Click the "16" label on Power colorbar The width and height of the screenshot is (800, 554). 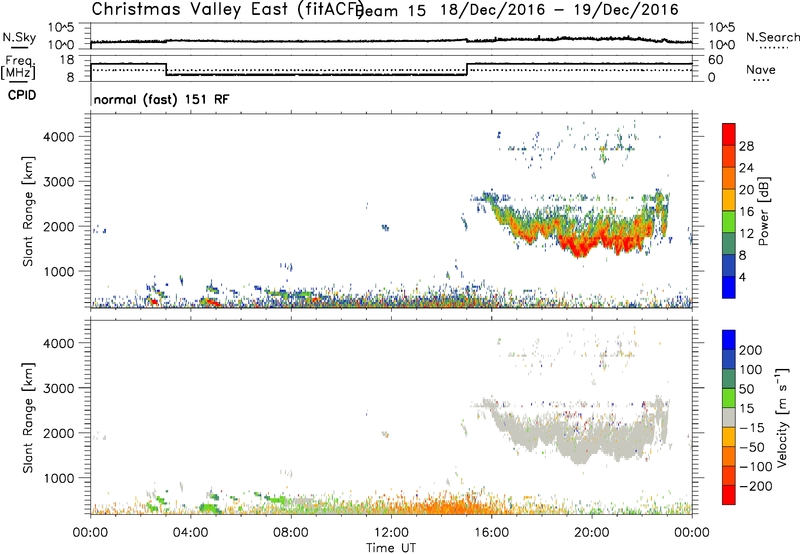point(746,212)
